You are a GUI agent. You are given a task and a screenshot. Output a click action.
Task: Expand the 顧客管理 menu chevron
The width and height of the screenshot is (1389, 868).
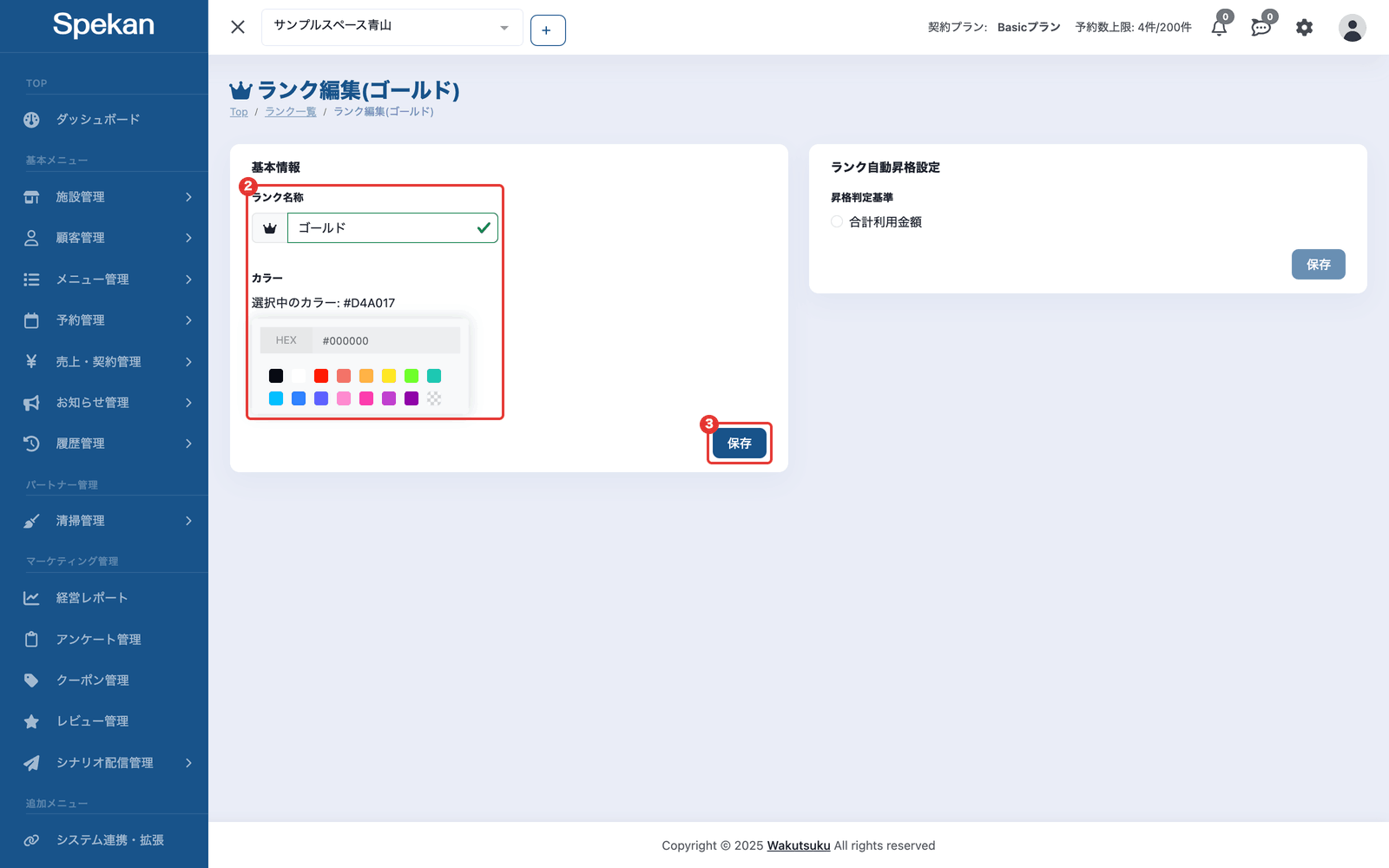[x=188, y=238]
